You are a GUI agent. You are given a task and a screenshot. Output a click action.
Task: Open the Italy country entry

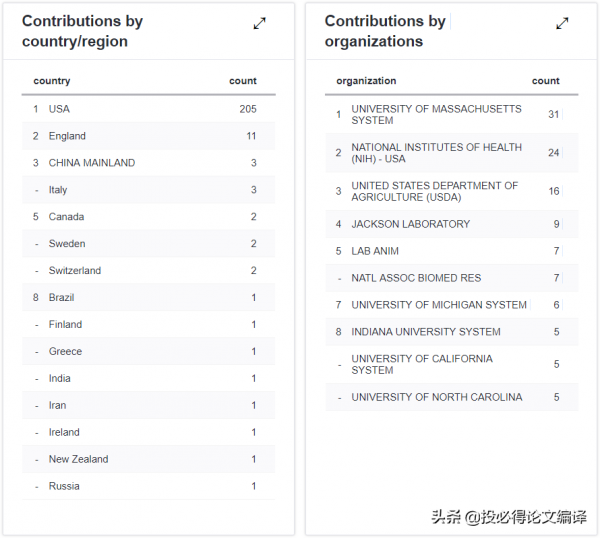tap(58, 190)
